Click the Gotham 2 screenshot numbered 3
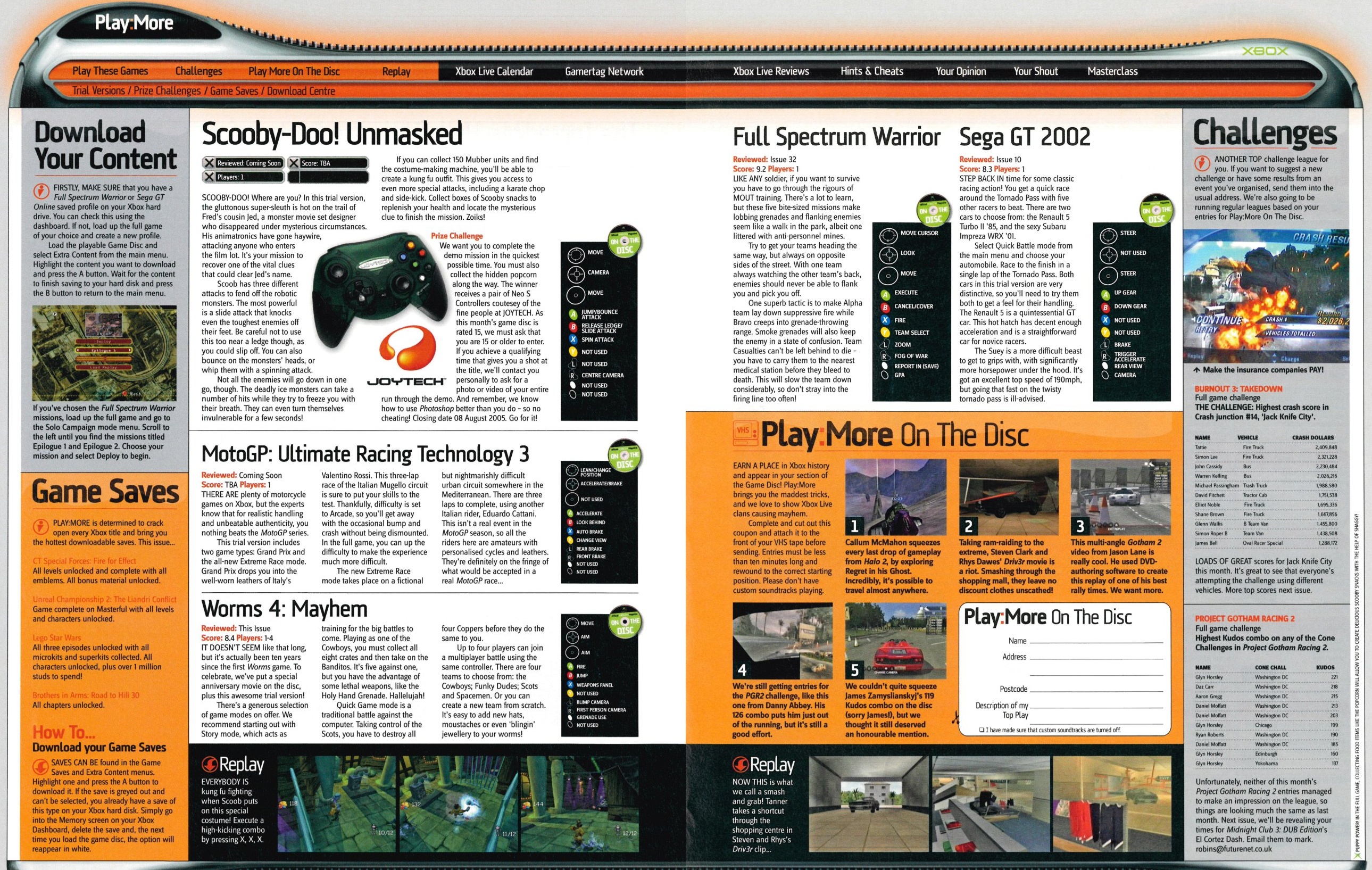 tap(1121, 498)
